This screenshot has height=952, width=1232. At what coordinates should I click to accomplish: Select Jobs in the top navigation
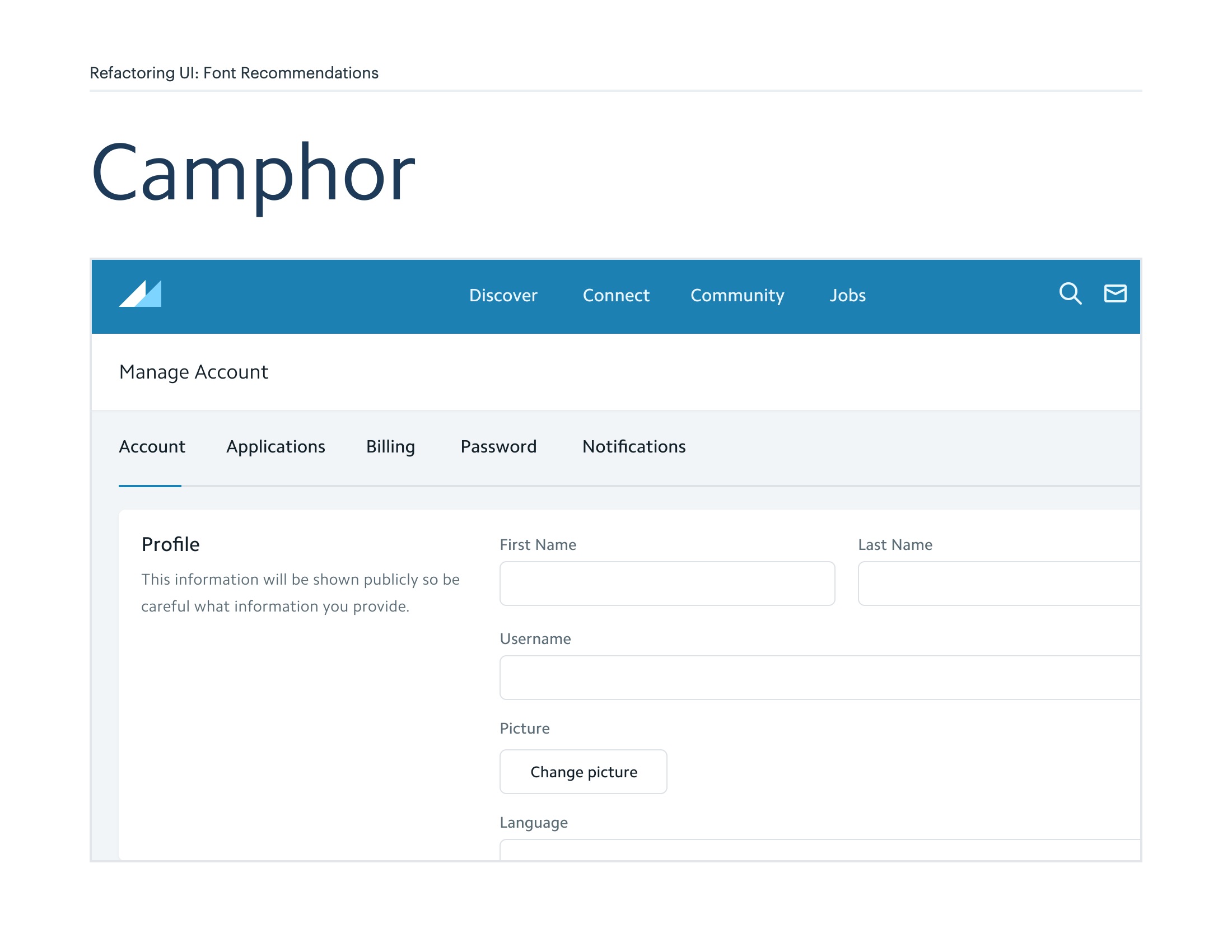click(847, 295)
